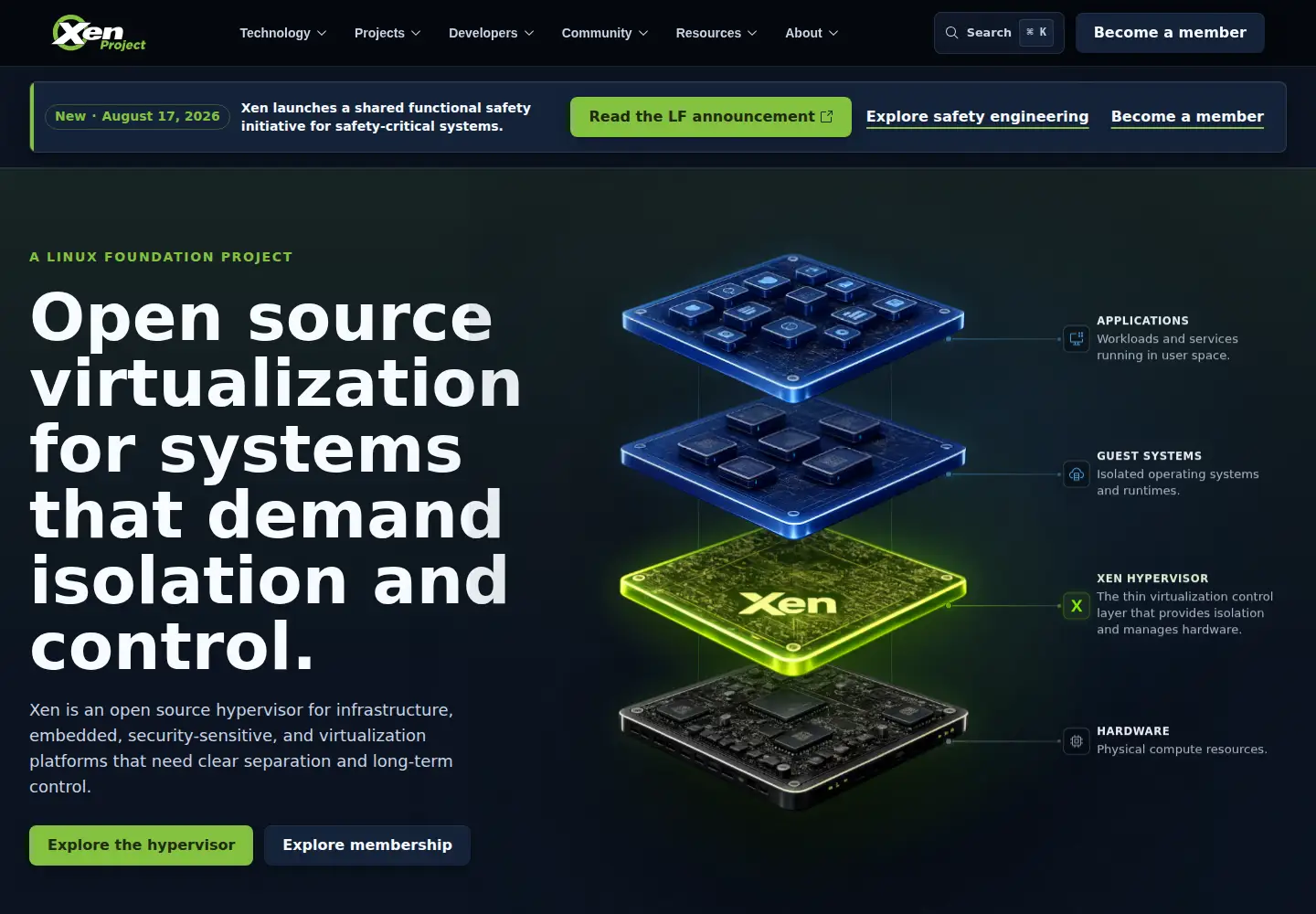
Task: Click the search magnifier icon
Action: click(x=951, y=33)
